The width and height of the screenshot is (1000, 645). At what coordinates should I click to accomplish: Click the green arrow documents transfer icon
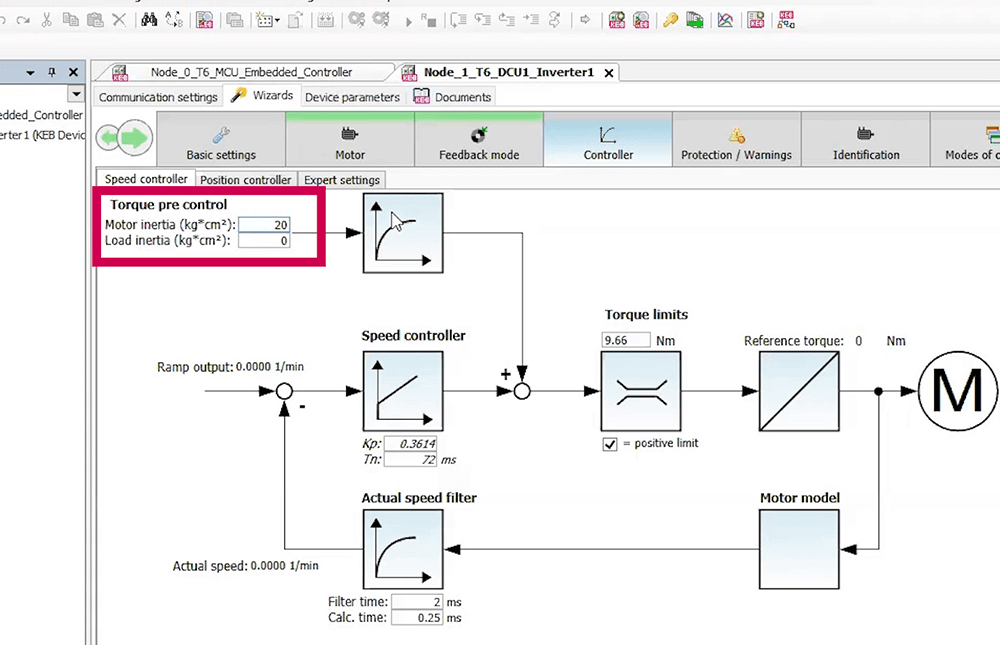pos(695,20)
